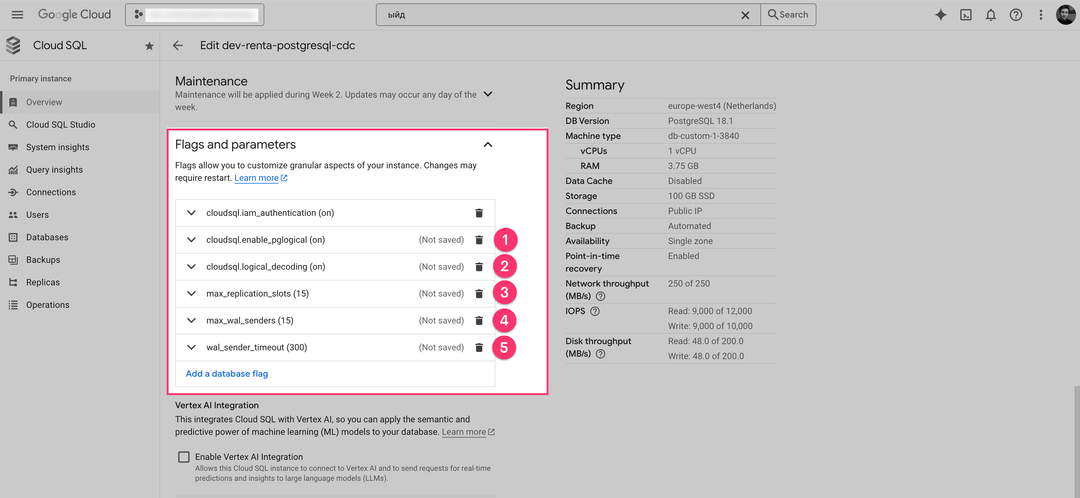Activate Cloud Shell terminal icon
Image resolution: width=1080 pixels, height=498 pixels.
point(966,15)
